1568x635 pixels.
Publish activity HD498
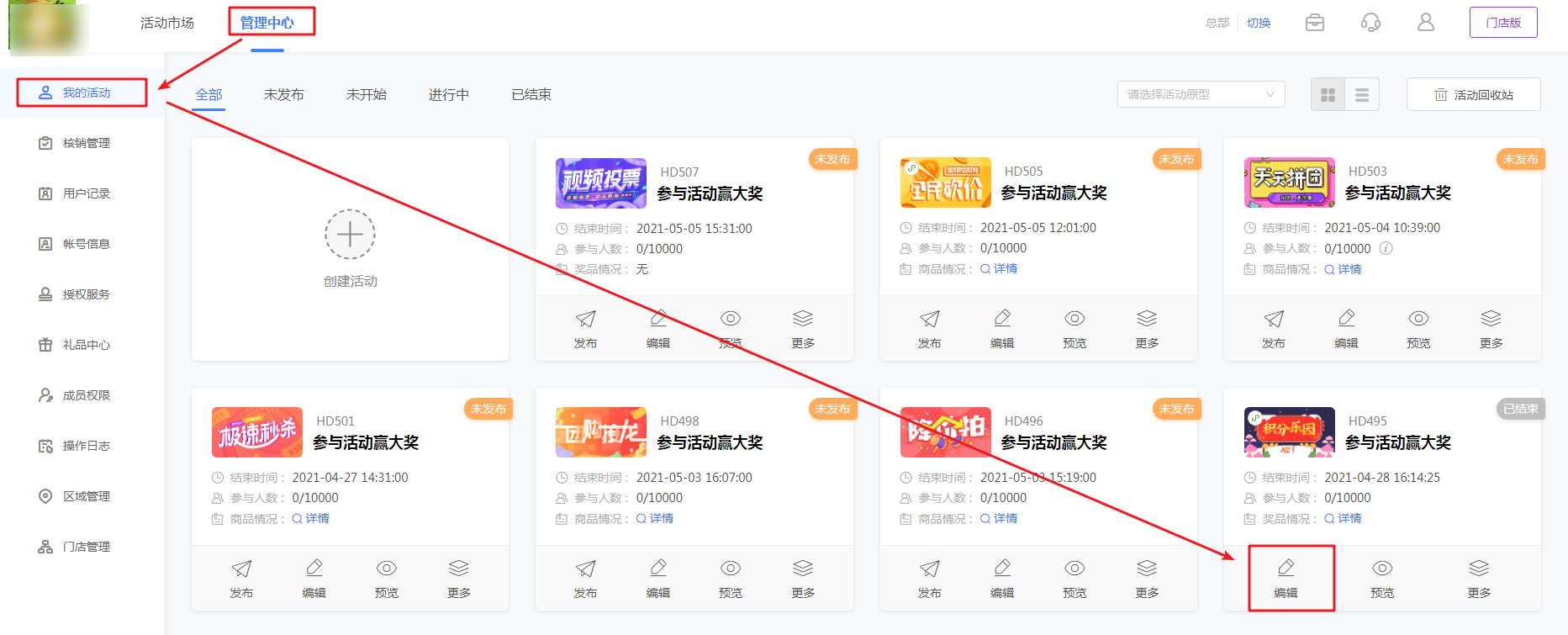[x=585, y=579]
